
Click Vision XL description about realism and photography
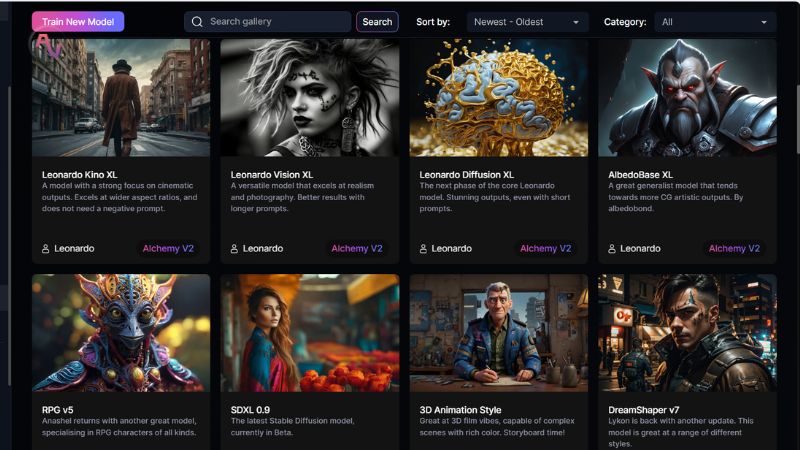tap(302, 197)
